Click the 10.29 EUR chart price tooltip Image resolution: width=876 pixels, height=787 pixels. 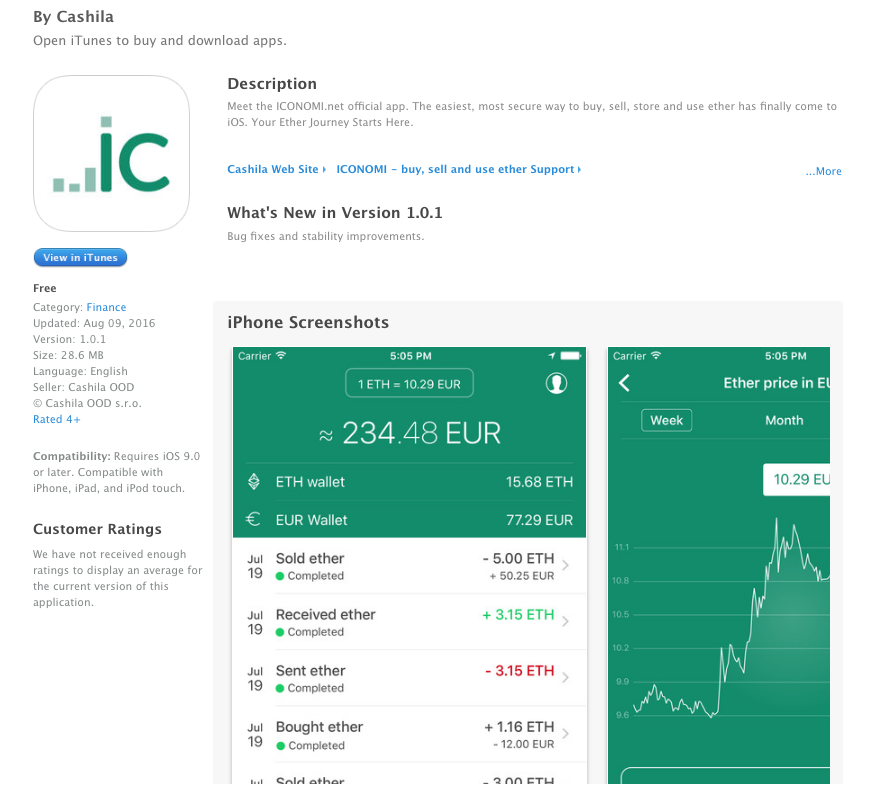797,479
